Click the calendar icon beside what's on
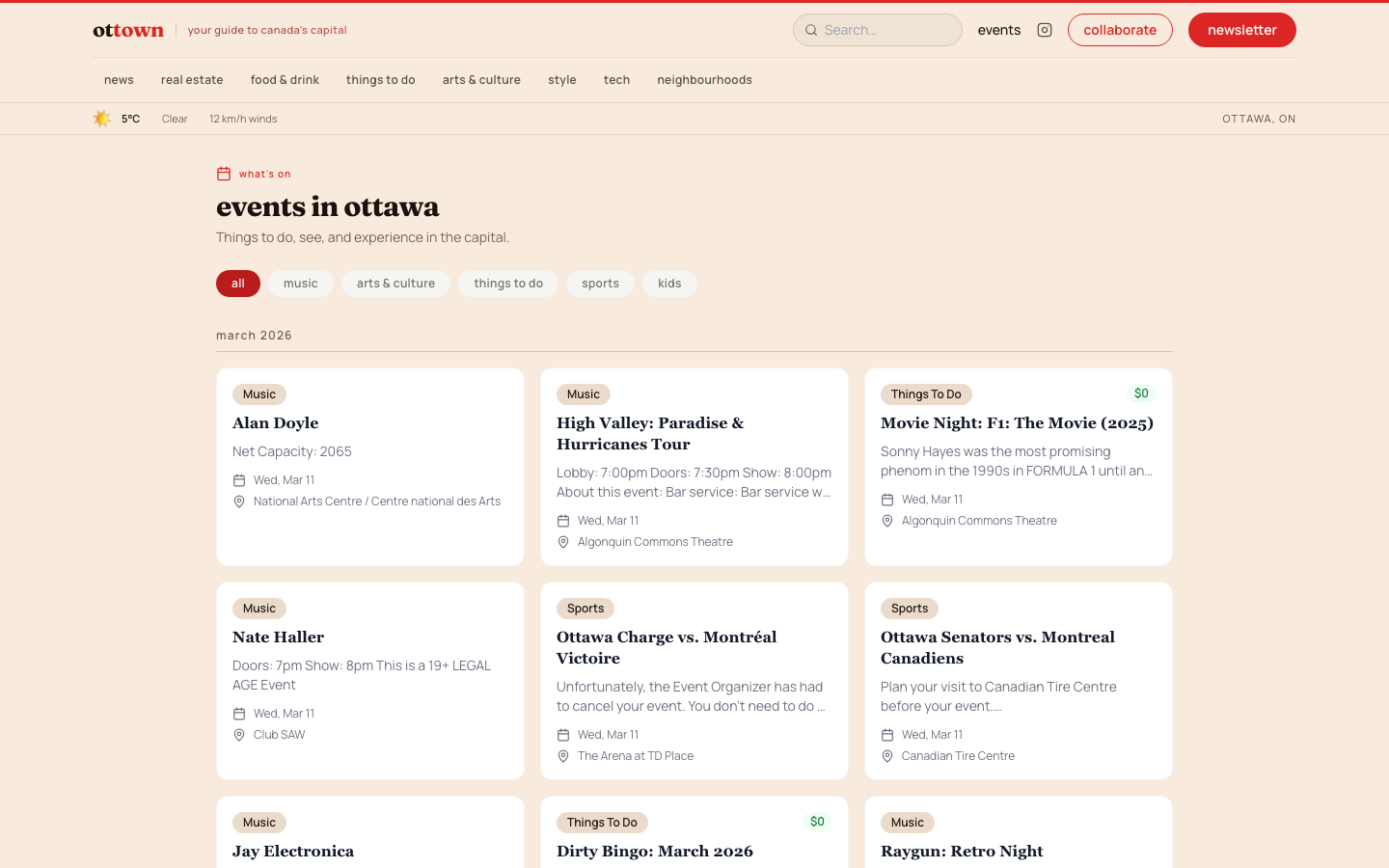The image size is (1389, 868). 223,174
